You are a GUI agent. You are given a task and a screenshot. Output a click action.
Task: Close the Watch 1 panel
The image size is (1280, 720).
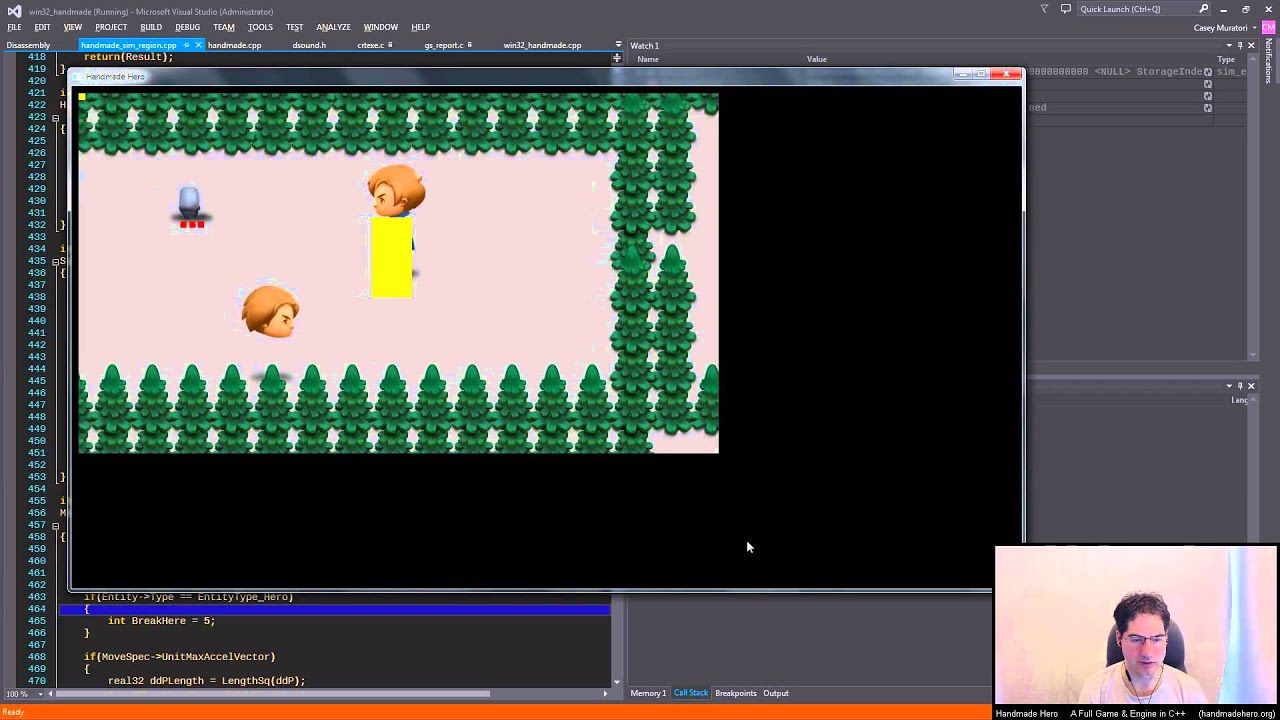click(x=1251, y=45)
